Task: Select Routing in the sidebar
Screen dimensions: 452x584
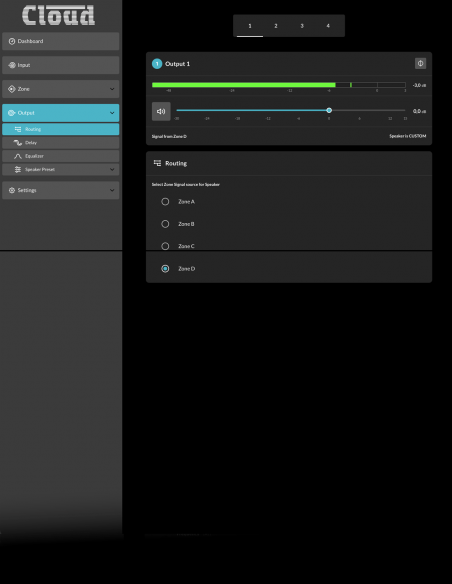Action: (61, 129)
